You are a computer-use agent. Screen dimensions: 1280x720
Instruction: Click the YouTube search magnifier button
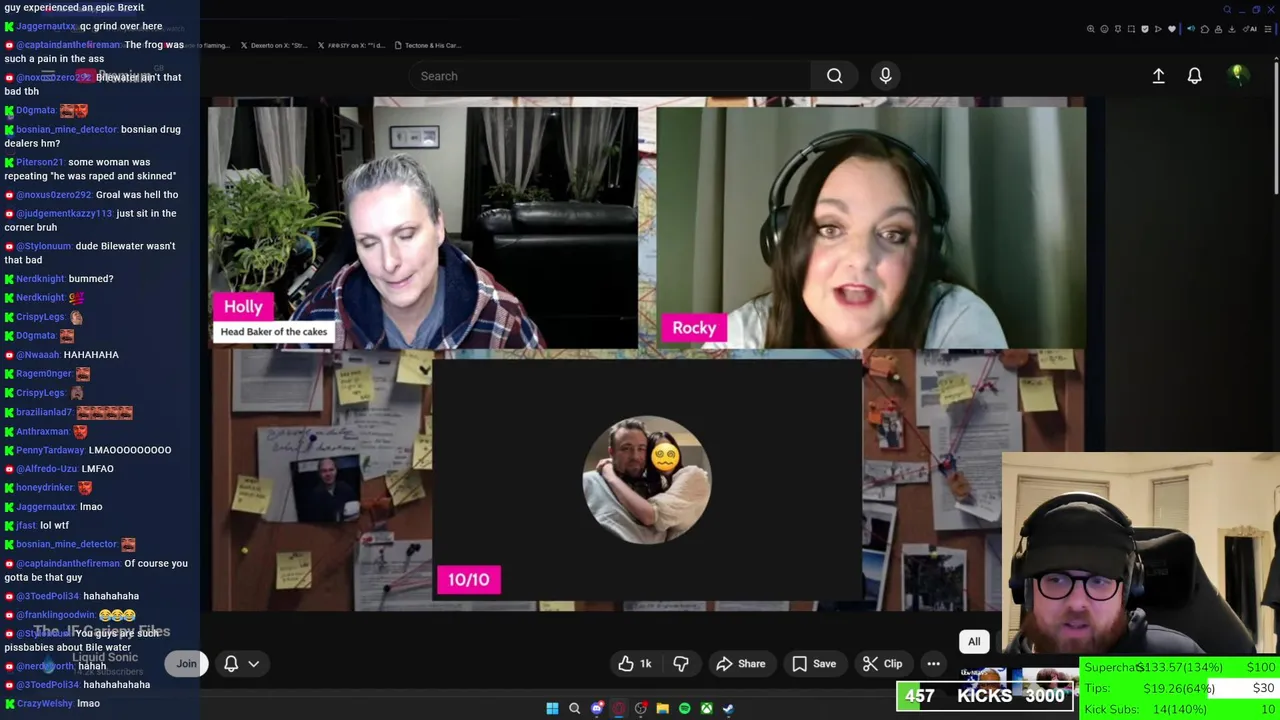point(834,76)
